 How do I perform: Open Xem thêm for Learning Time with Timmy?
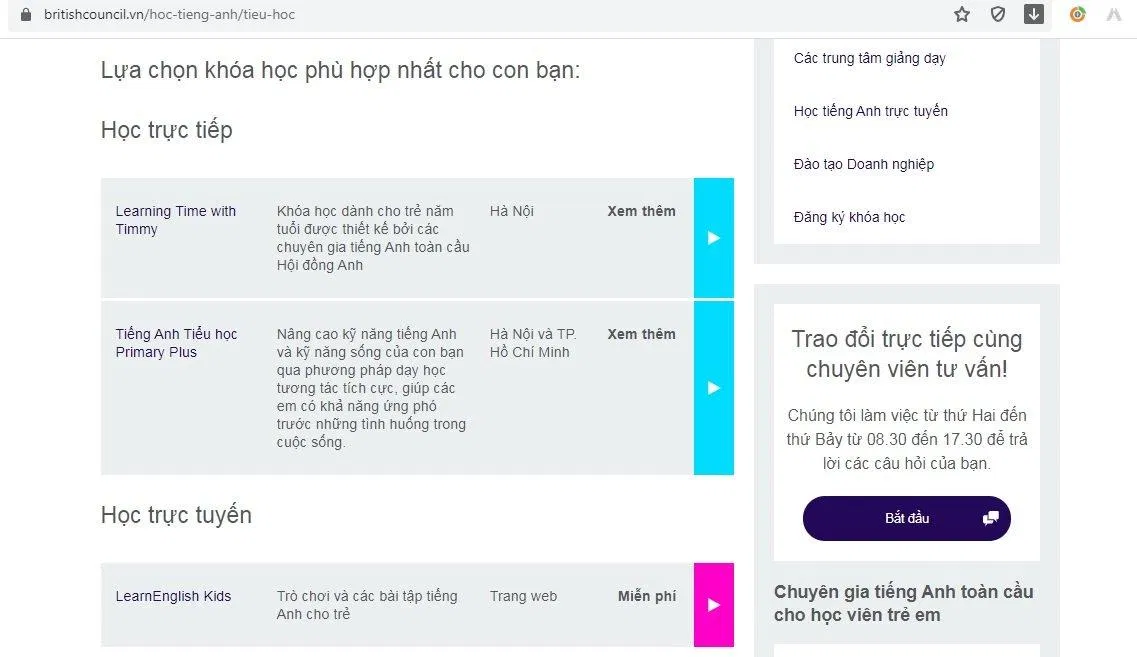pos(641,211)
